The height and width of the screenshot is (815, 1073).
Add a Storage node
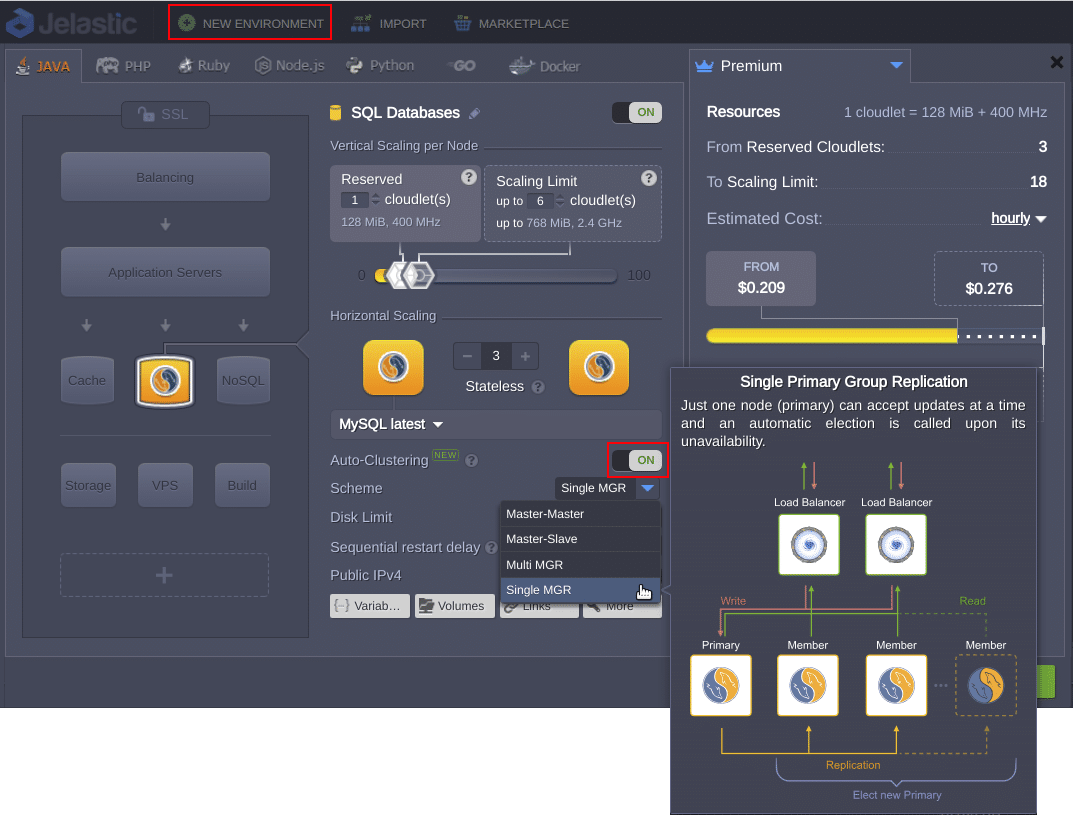click(88, 485)
